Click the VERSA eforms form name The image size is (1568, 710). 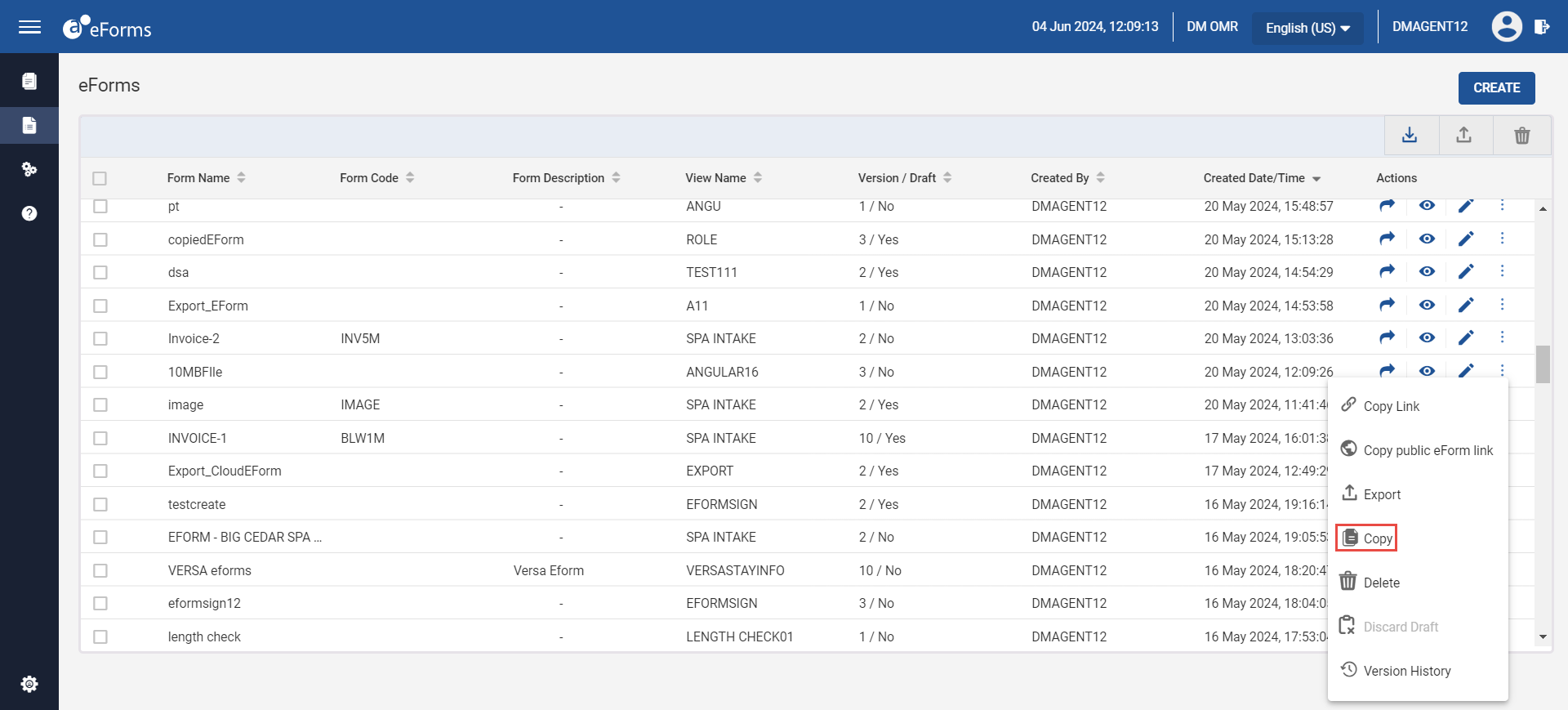(x=210, y=570)
